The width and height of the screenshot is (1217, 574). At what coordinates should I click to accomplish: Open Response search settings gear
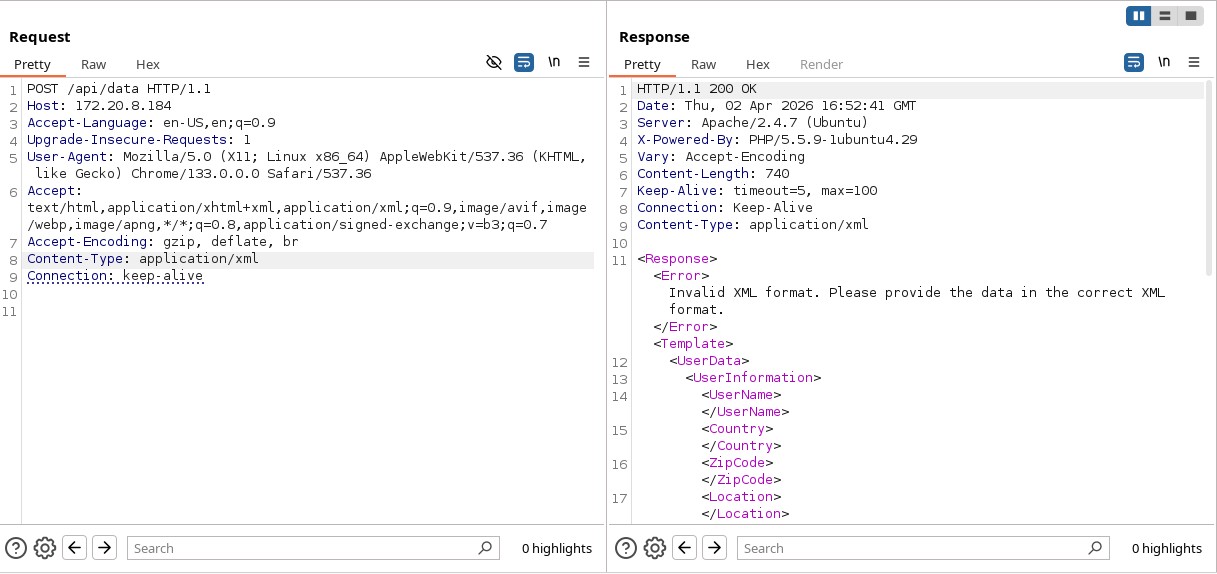654,548
